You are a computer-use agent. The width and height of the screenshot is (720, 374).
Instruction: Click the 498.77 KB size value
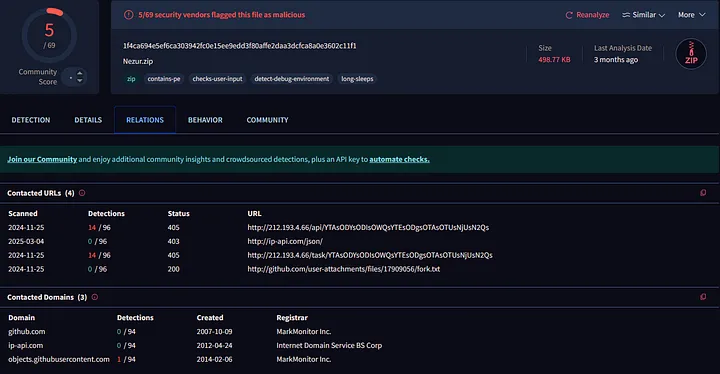[554, 60]
